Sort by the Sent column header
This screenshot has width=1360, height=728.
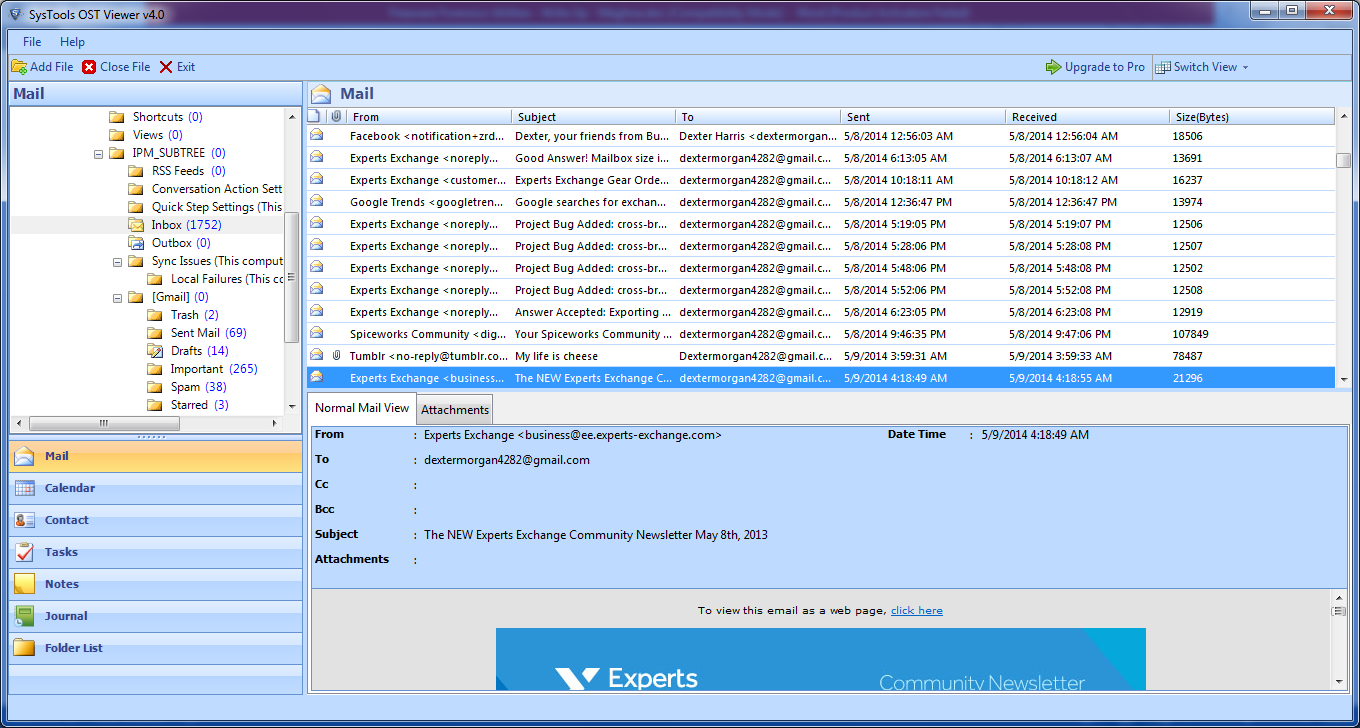click(923, 117)
